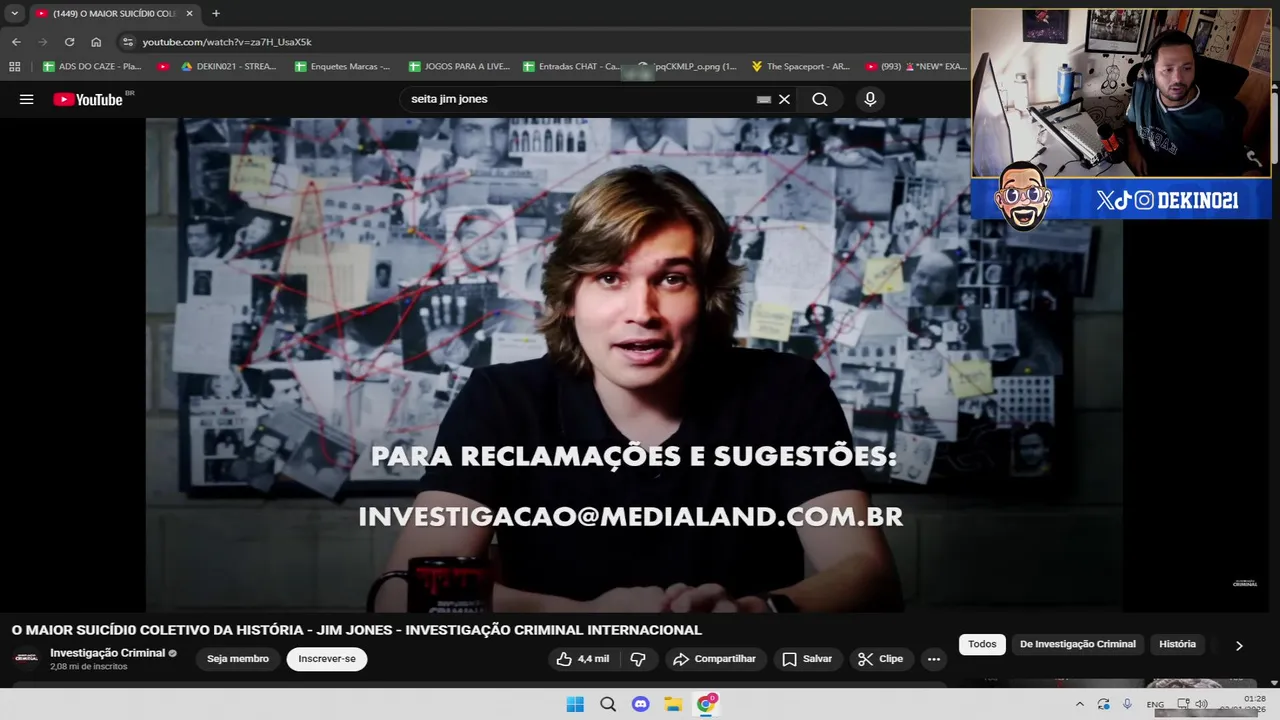Open taskbar volume control
This screenshot has width=1280, height=720.
tap(1202, 704)
